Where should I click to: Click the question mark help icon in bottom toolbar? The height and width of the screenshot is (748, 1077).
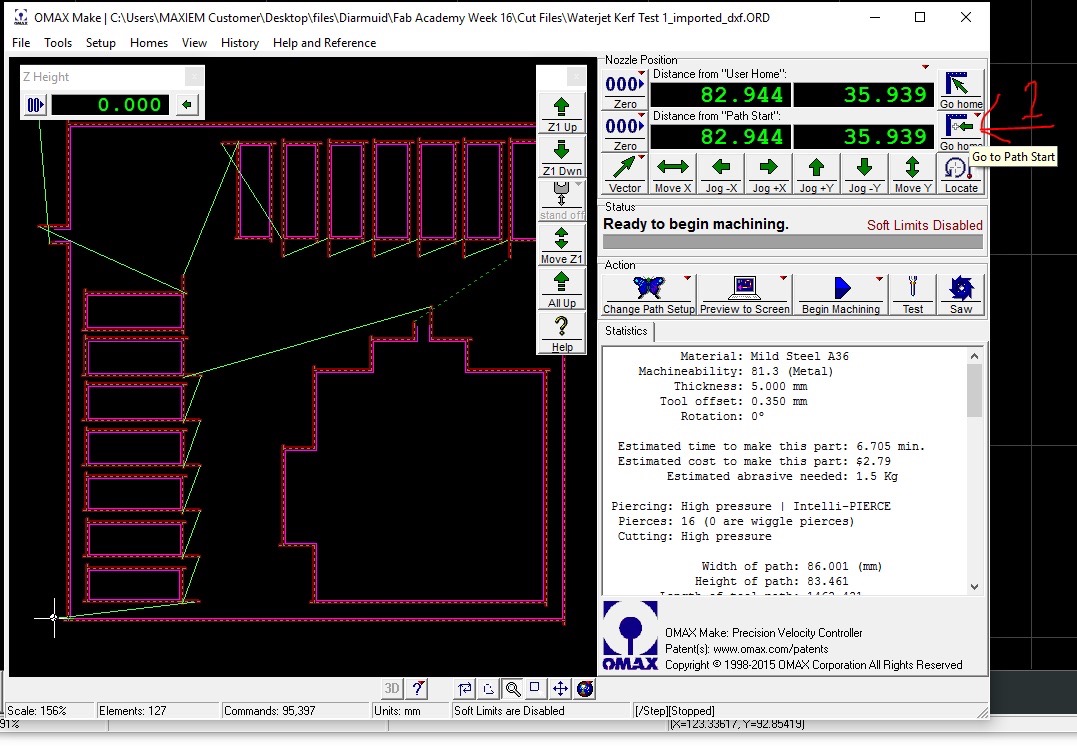point(417,688)
